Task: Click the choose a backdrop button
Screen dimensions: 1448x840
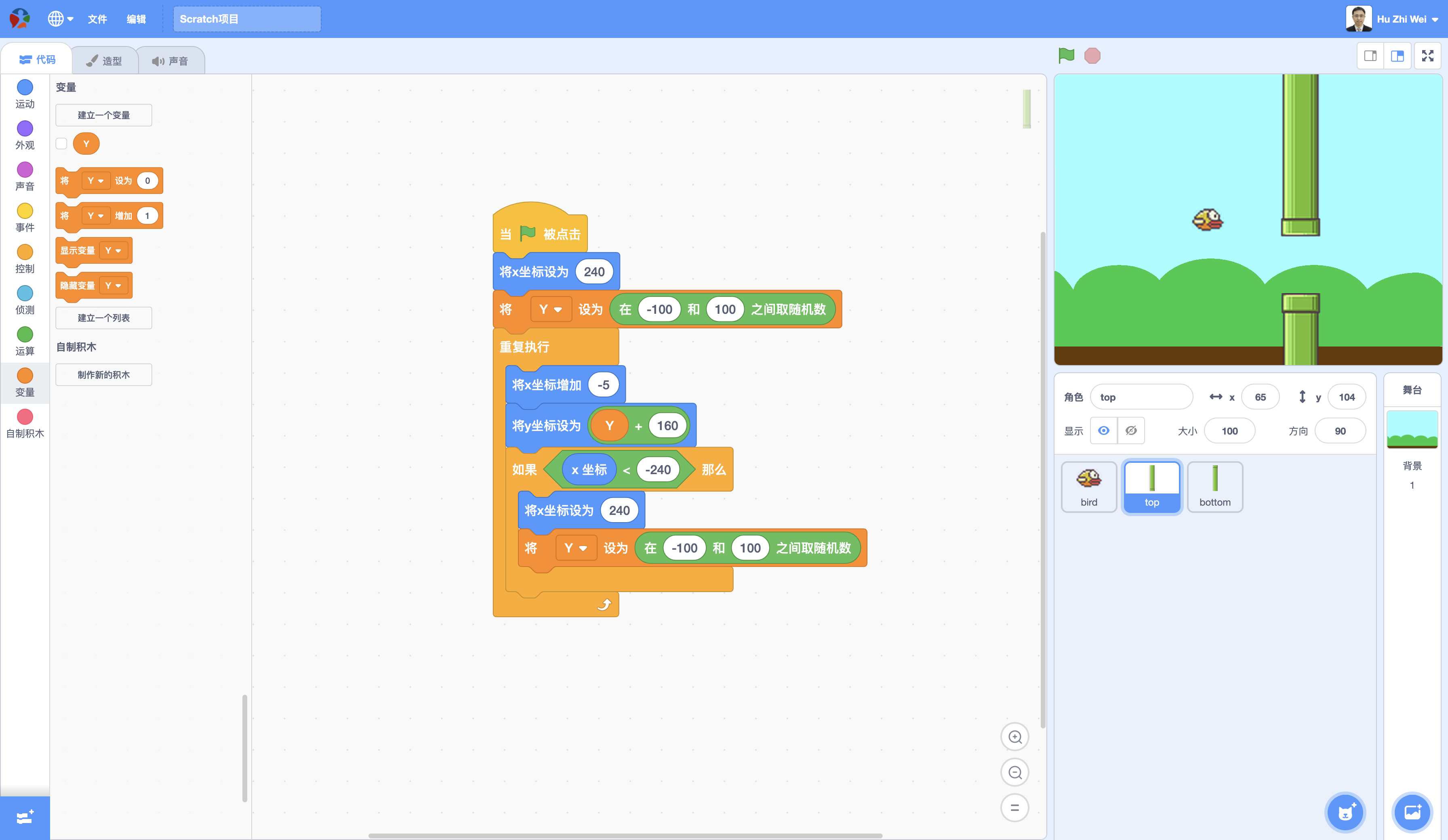Action: [1412, 813]
